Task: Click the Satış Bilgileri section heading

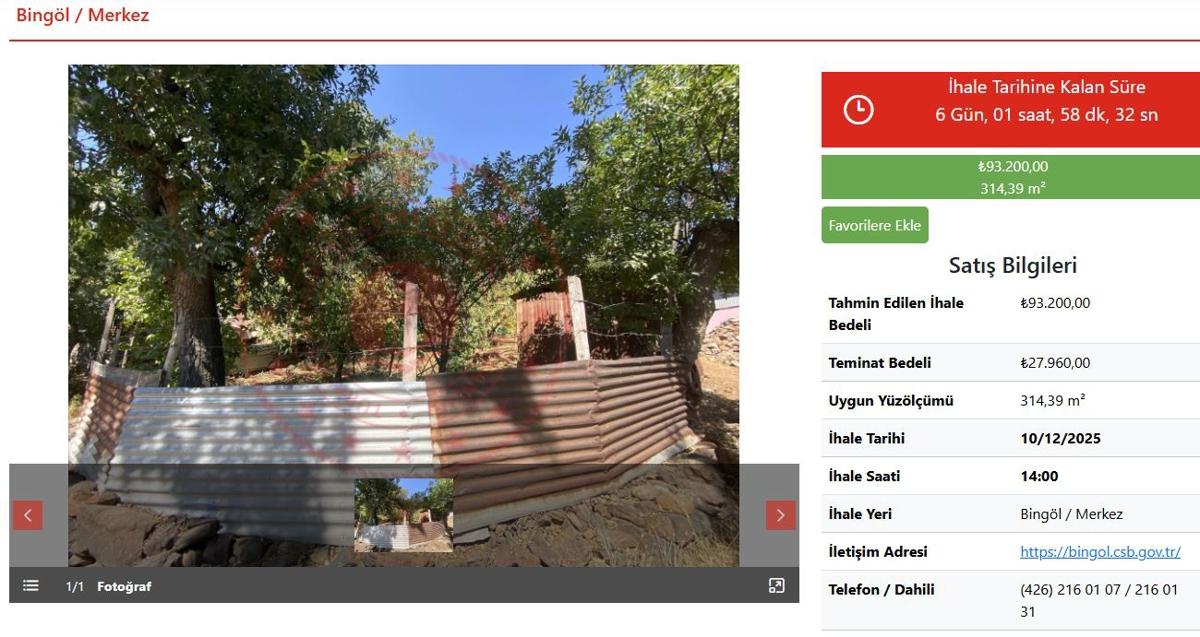Action: [1013, 266]
